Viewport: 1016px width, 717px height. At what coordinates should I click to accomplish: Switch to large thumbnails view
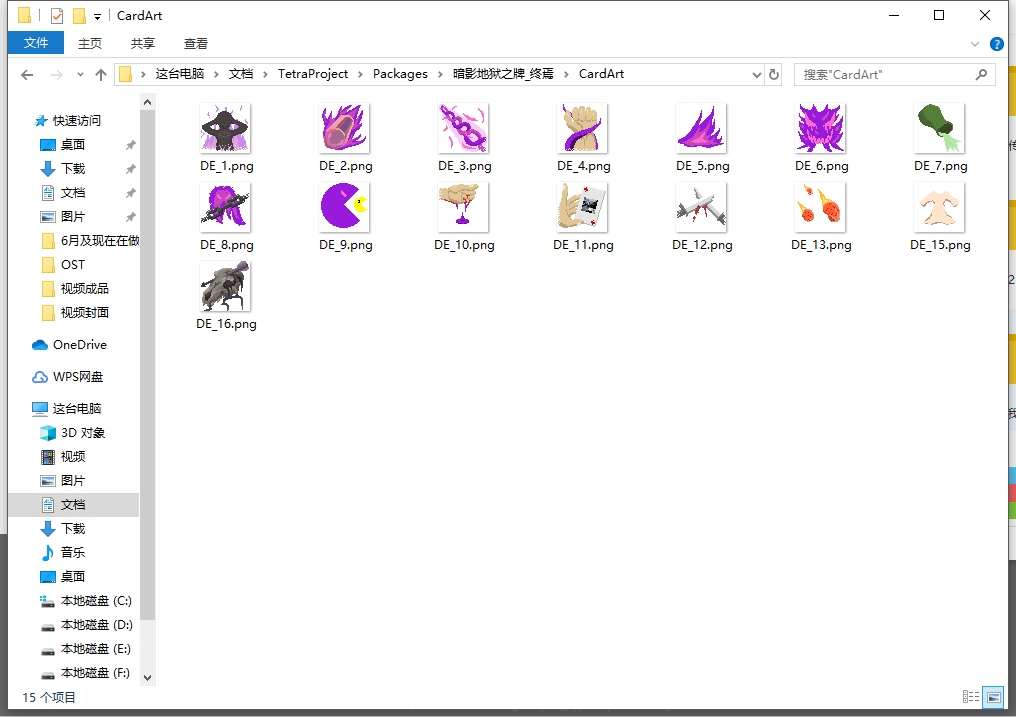pos(993,697)
